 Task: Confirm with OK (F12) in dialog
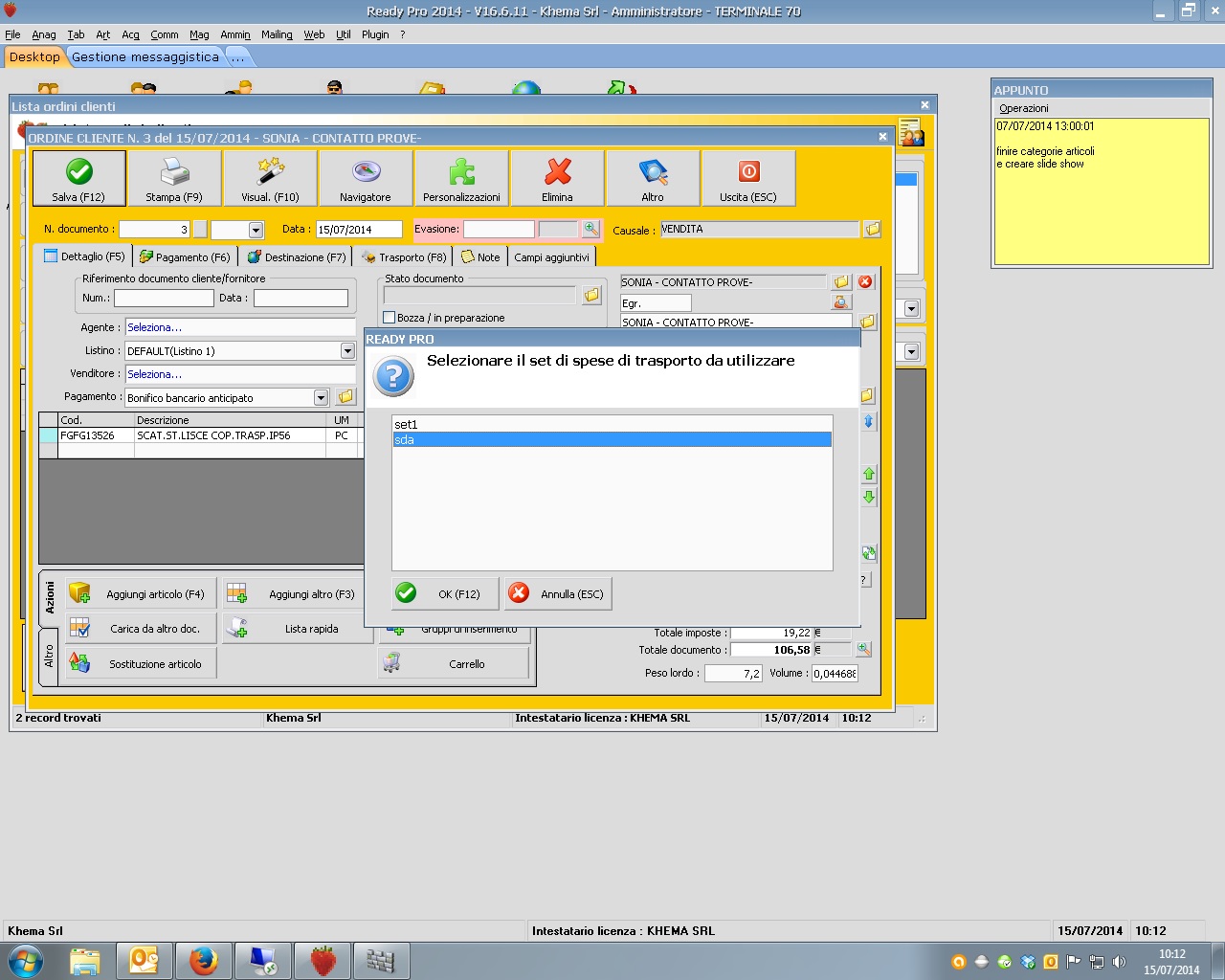click(446, 593)
